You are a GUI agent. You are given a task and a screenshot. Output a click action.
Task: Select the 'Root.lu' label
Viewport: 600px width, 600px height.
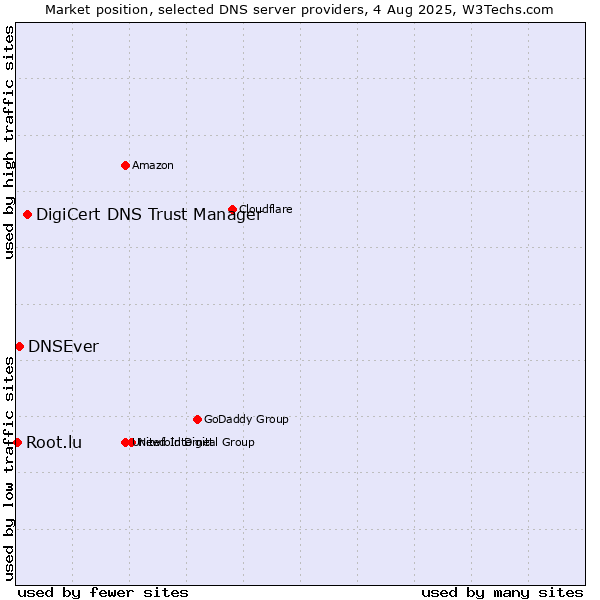click(x=54, y=443)
